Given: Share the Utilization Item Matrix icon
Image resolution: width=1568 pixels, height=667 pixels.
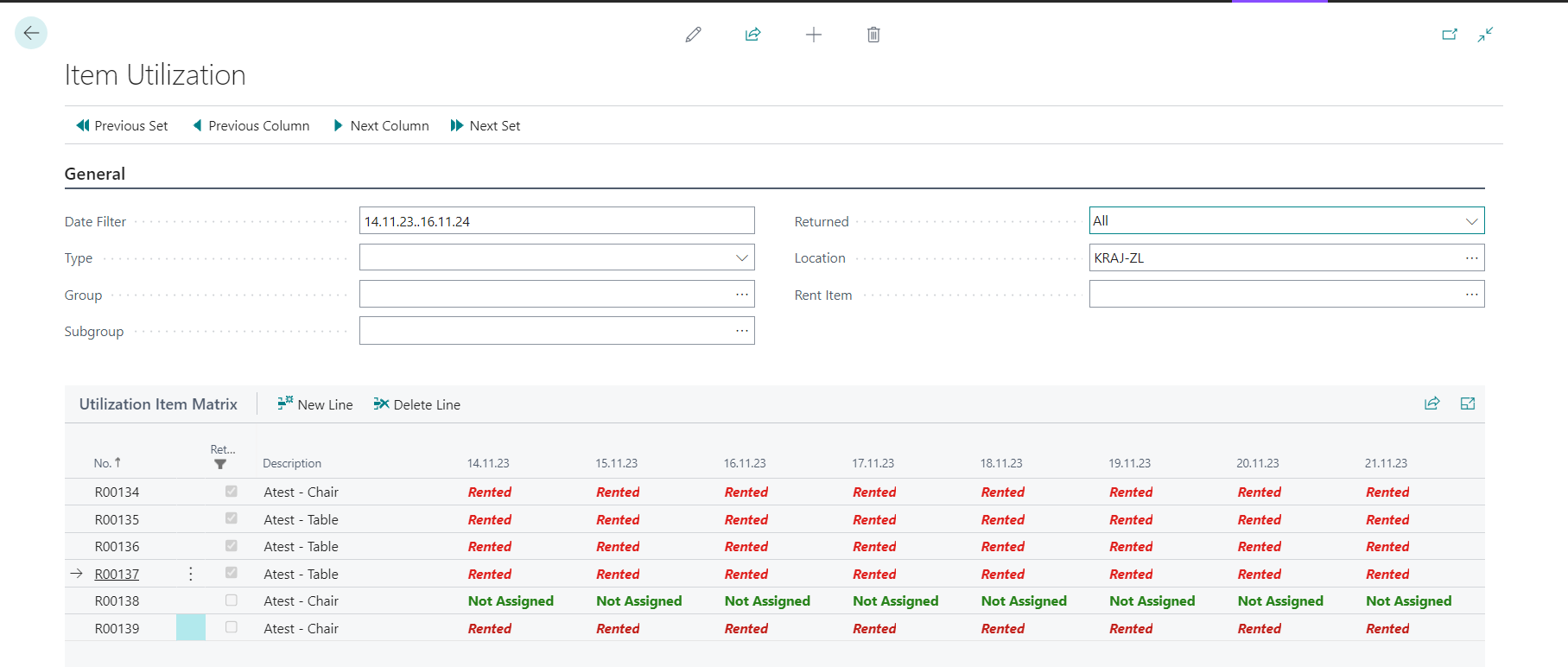Looking at the screenshot, I should [x=1432, y=403].
